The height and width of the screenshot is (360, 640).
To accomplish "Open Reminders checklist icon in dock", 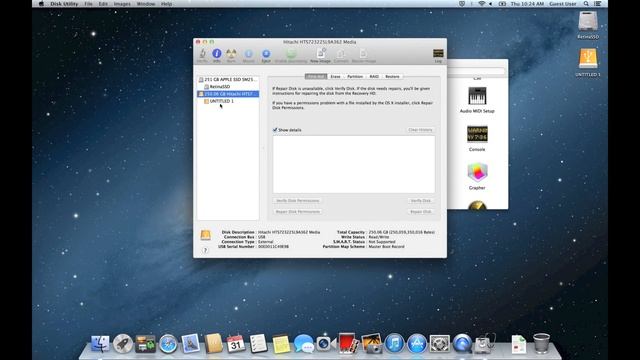I will pyautogui.click(x=258, y=344).
